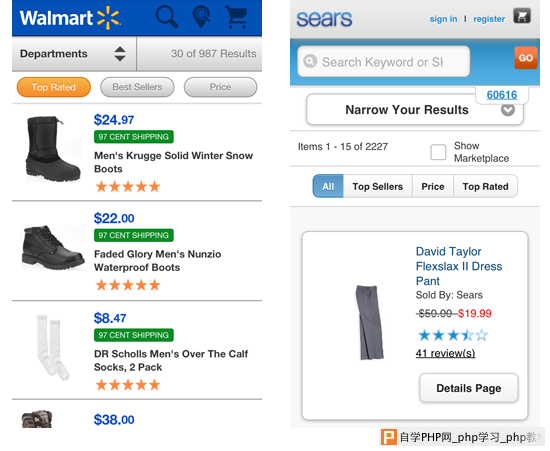Open the Sears shopping cart icon
Image resolution: width=550 pixels, height=451 pixels.
522,16
